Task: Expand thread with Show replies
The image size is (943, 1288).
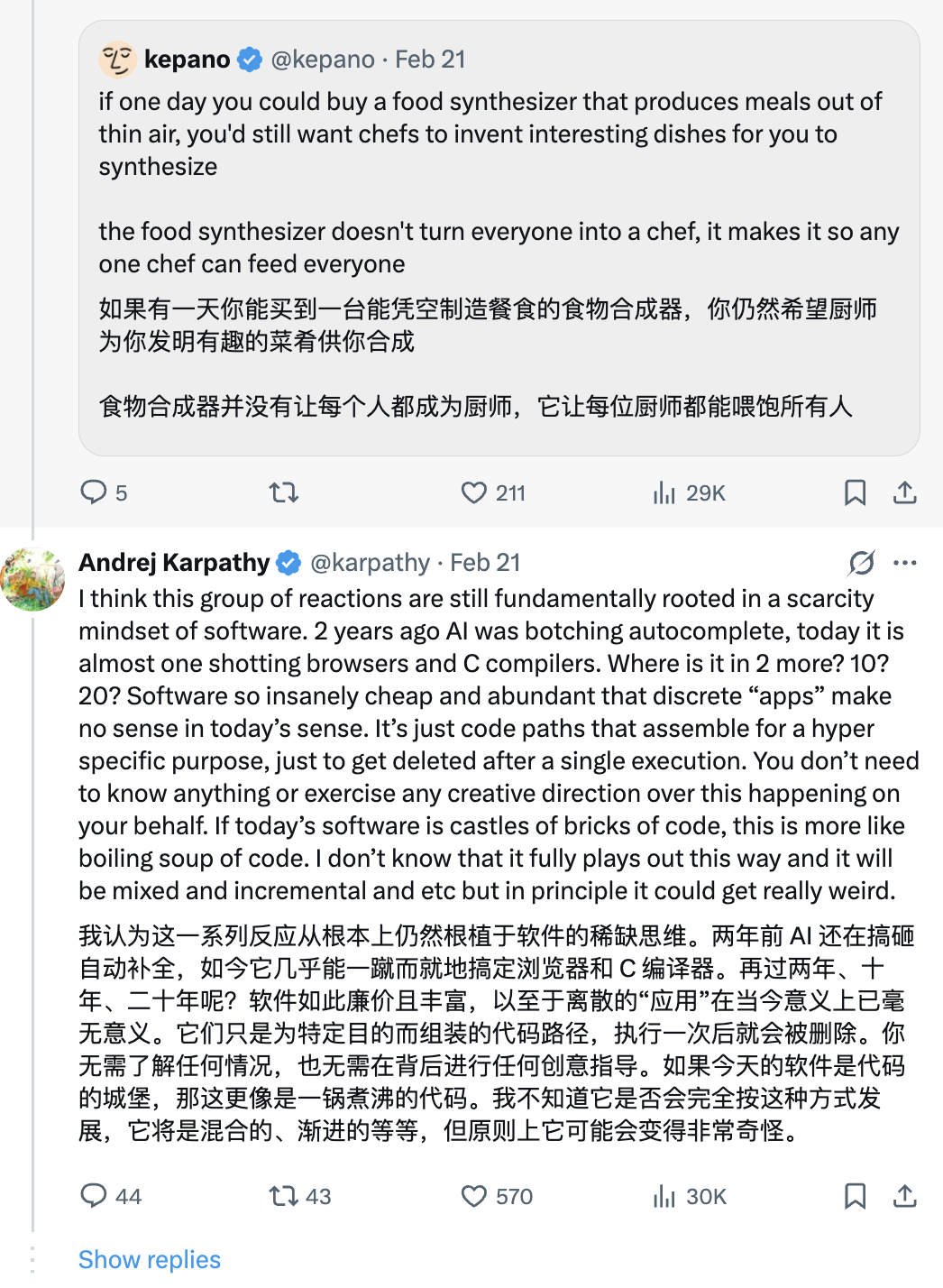Action: tap(150, 1259)
